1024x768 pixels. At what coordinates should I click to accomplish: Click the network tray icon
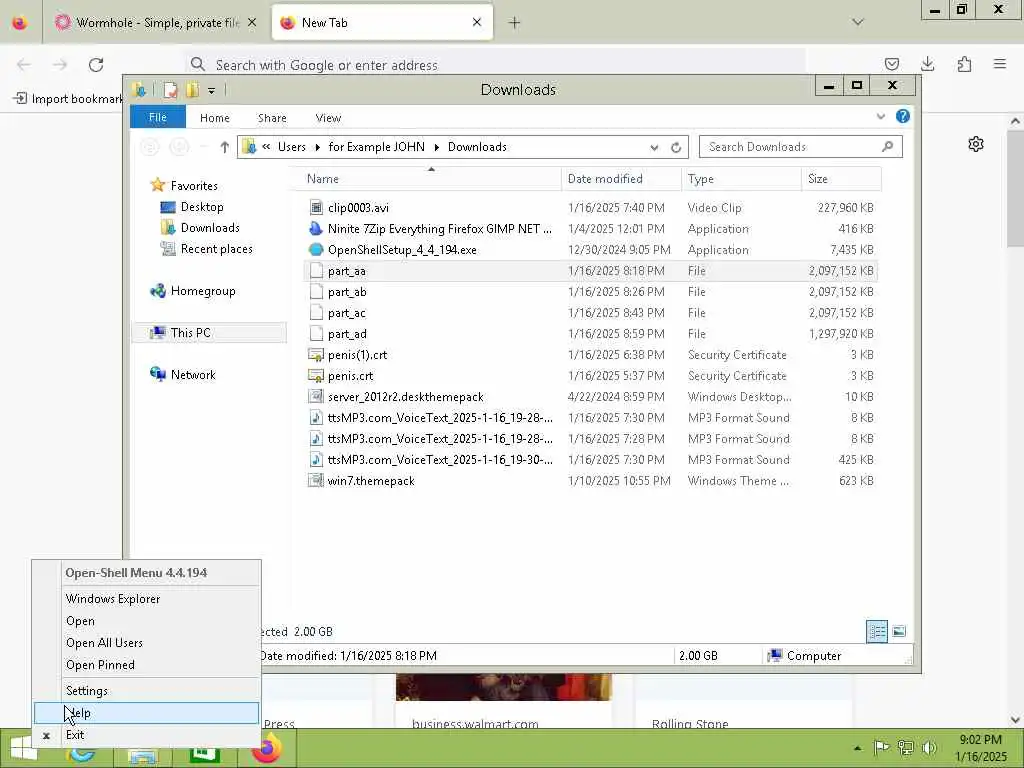tap(906, 748)
